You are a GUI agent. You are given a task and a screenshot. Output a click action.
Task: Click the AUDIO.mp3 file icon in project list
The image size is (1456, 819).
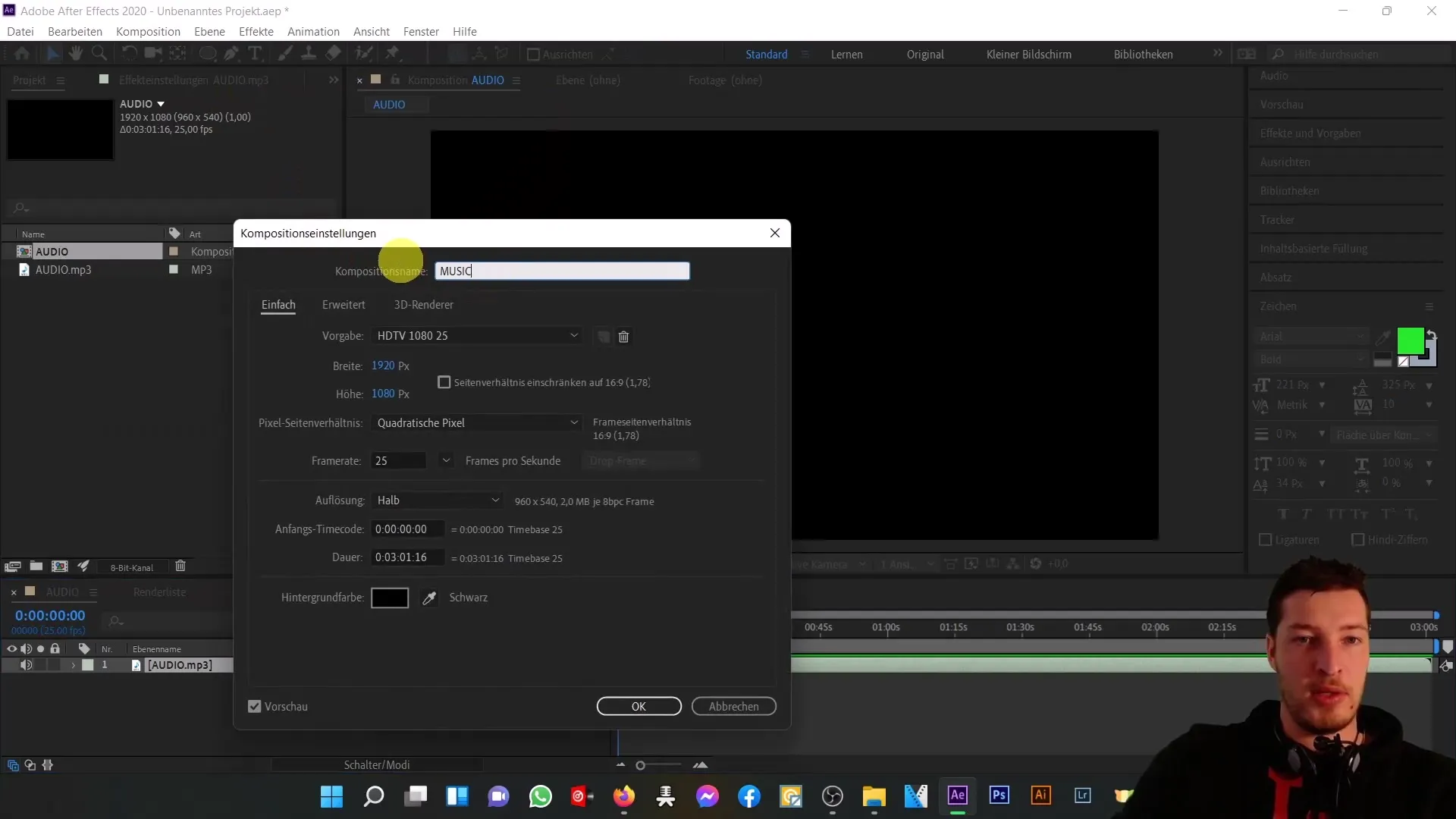pyautogui.click(x=24, y=270)
